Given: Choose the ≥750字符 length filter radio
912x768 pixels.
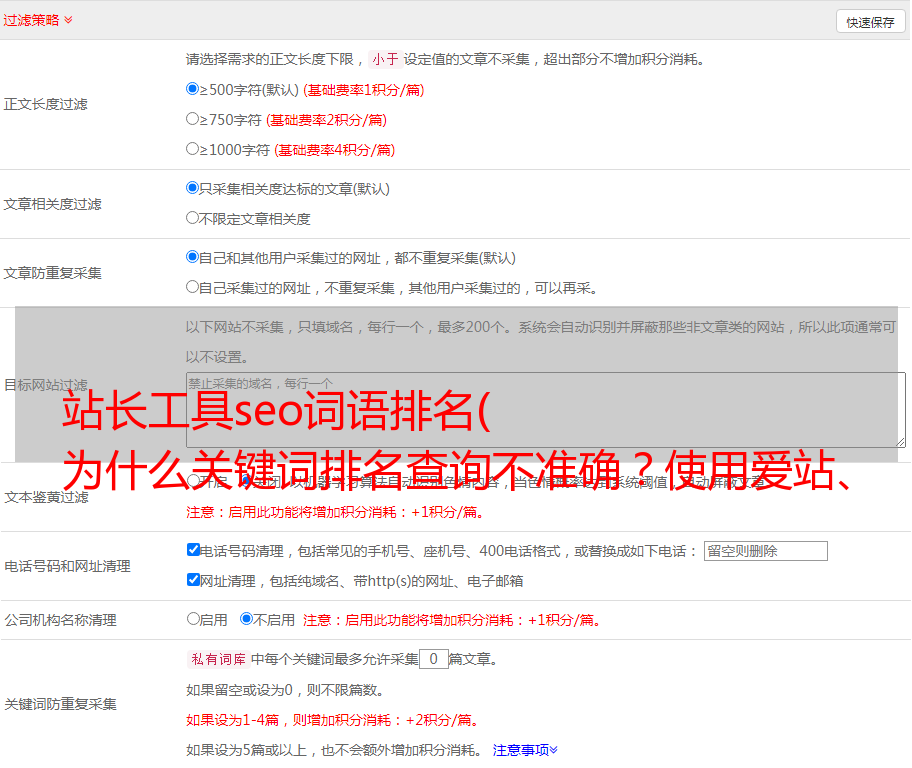Looking at the screenshot, I should click(x=192, y=119).
